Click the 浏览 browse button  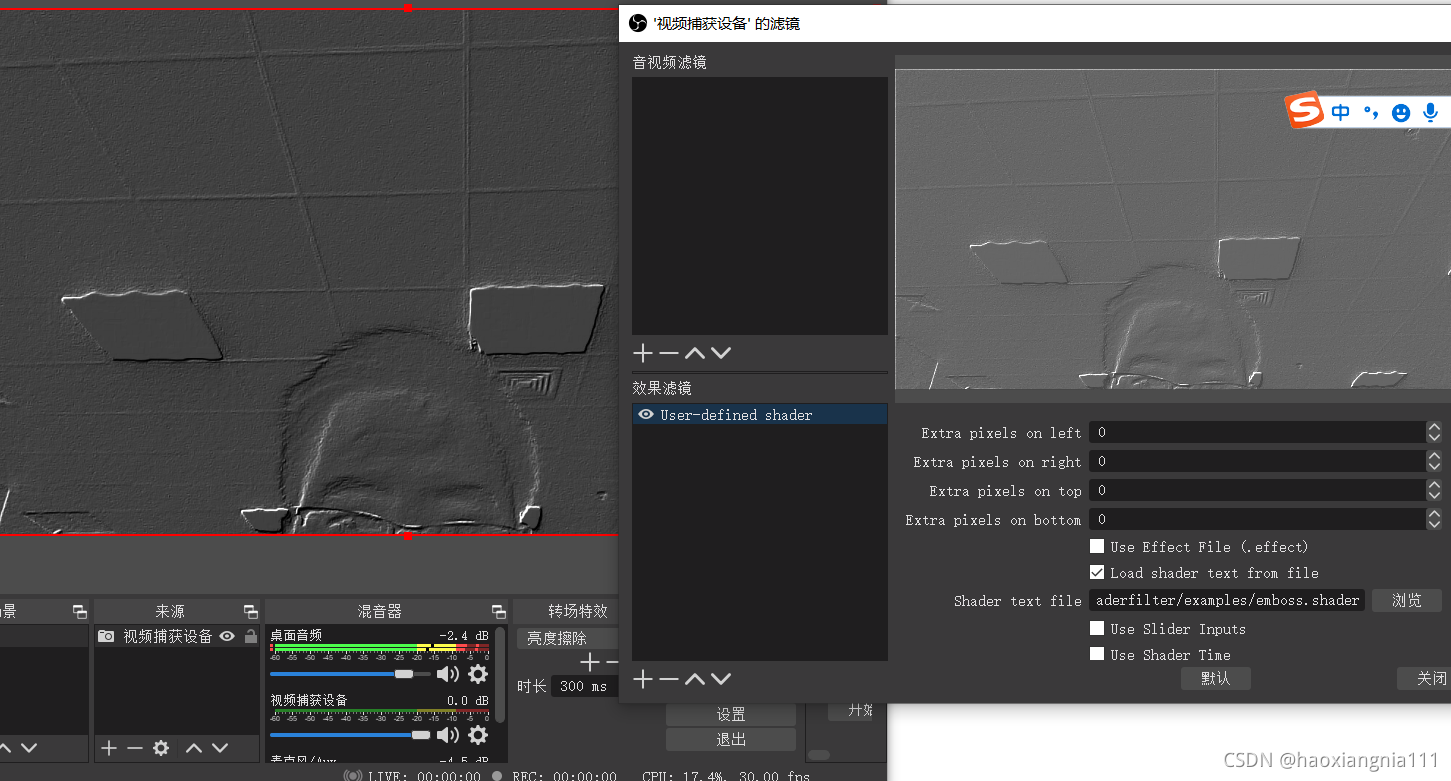(1407, 600)
